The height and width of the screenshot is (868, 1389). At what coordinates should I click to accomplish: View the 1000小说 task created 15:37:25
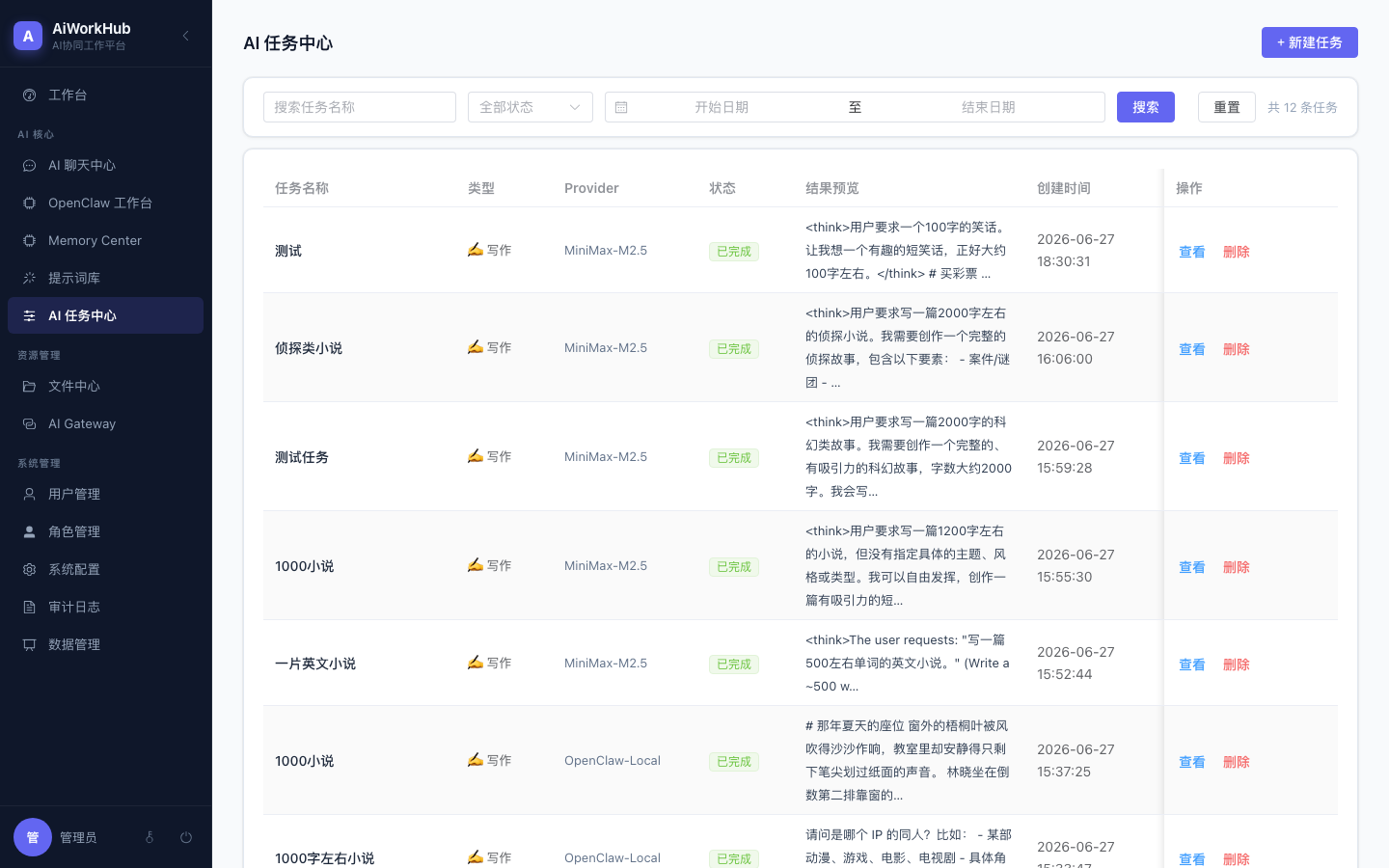coord(1192,762)
